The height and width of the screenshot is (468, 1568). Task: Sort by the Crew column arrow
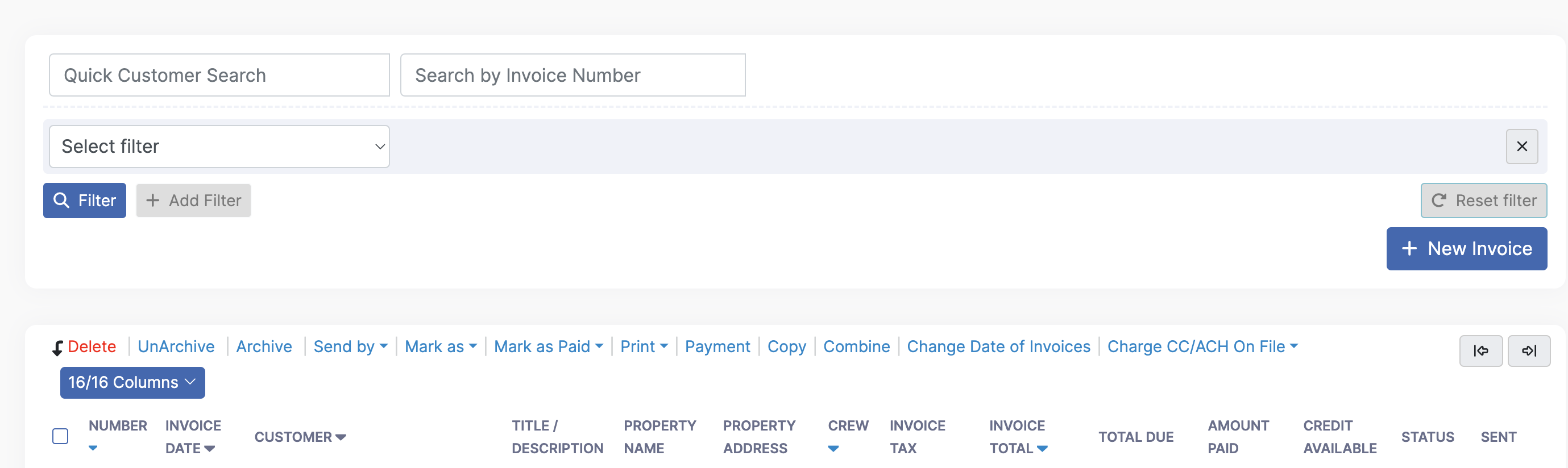pyautogui.click(x=833, y=449)
